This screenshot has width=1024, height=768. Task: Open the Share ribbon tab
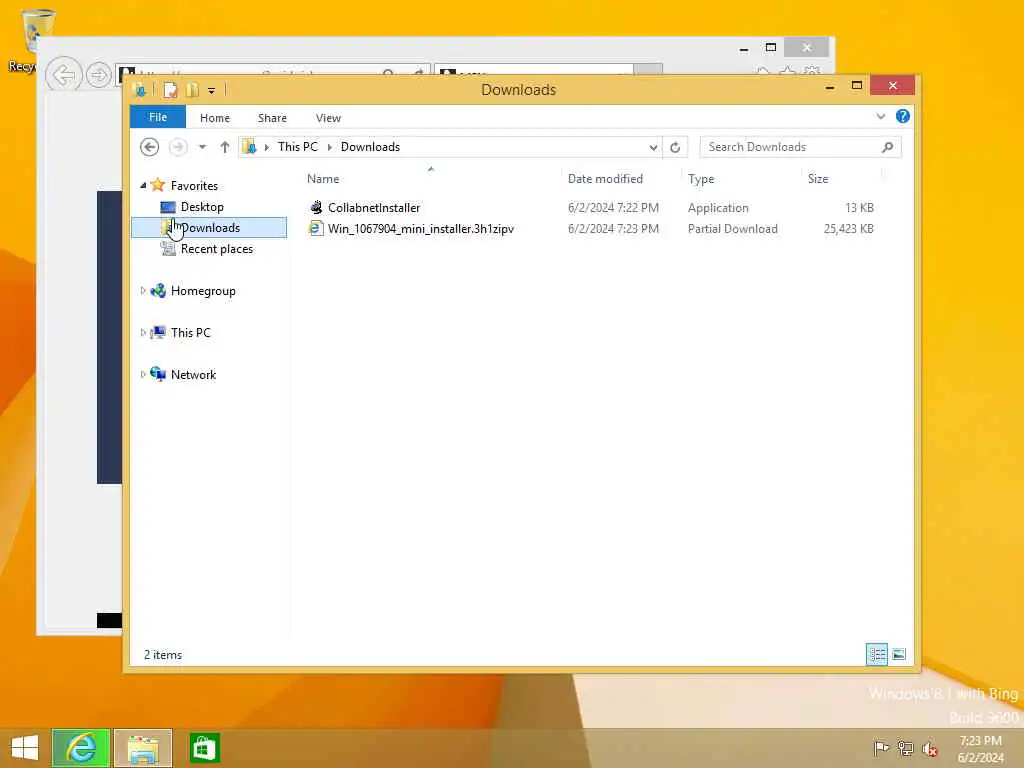[x=272, y=118]
